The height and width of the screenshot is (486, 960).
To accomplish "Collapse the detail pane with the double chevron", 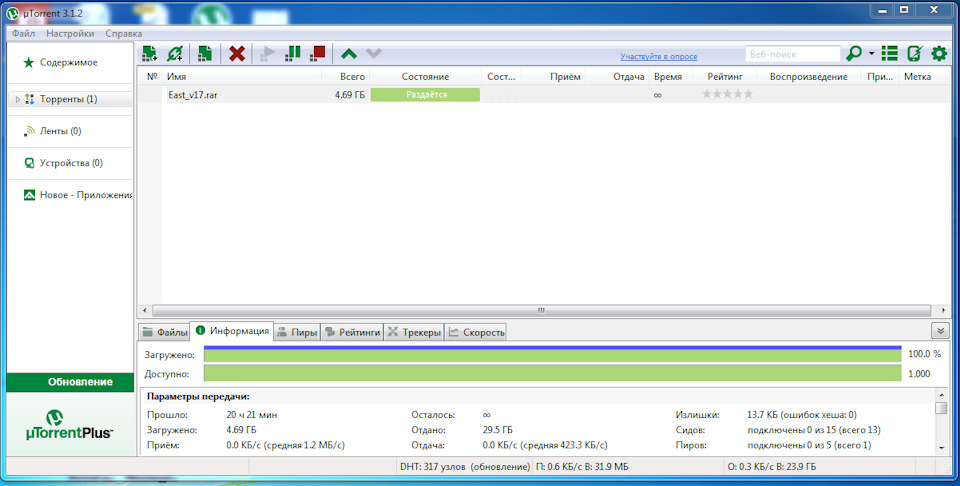I will pos(940,331).
